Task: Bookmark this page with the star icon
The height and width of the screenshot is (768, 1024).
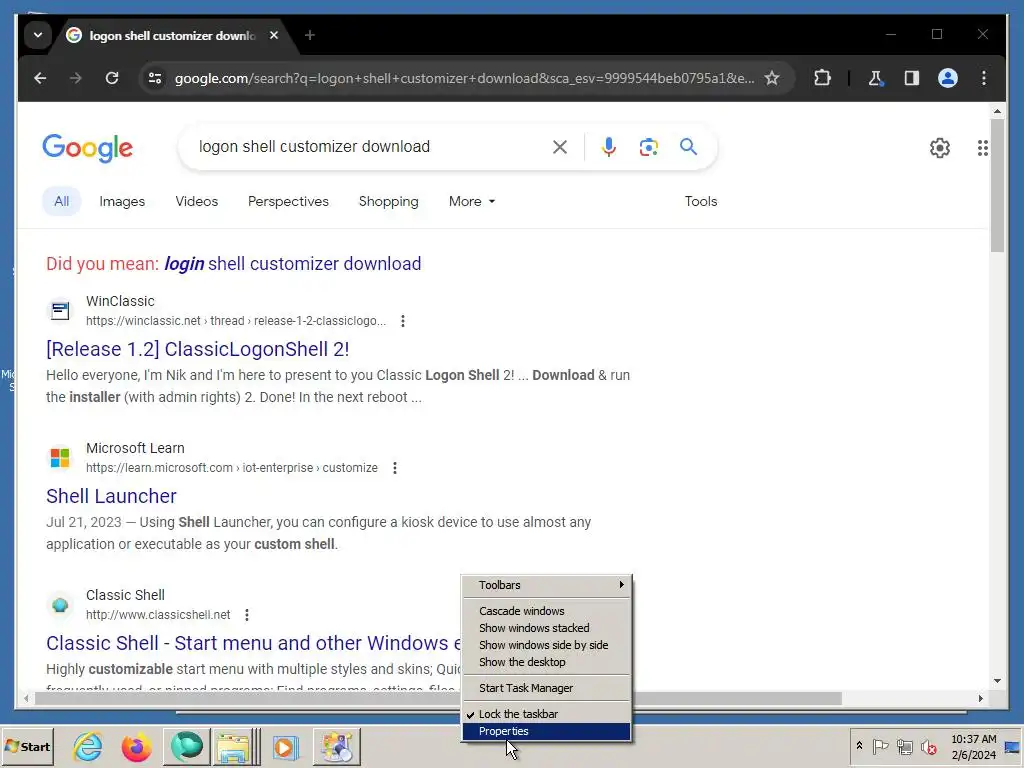Action: 772,78
